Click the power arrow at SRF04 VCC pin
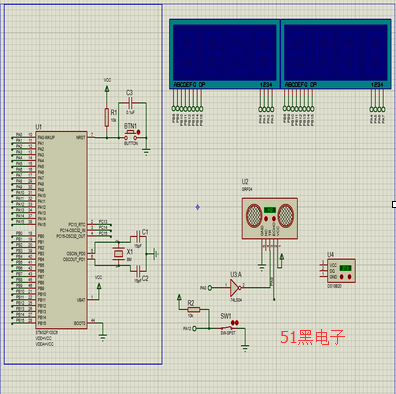396x394 pixels. [282, 256]
